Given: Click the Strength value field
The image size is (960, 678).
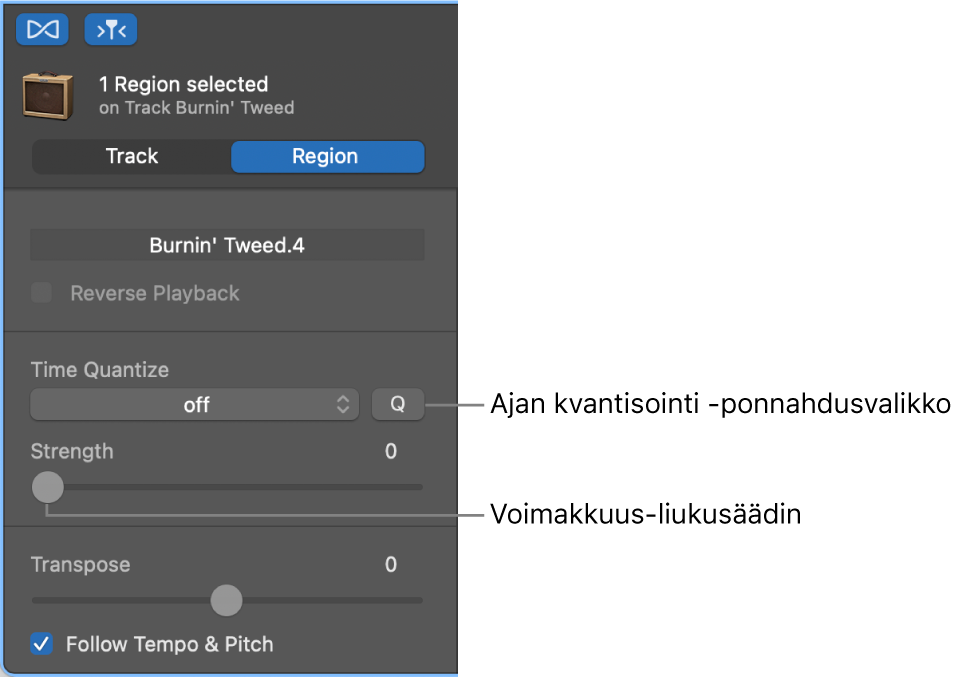Looking at the screenshot, I should (391, 452).
